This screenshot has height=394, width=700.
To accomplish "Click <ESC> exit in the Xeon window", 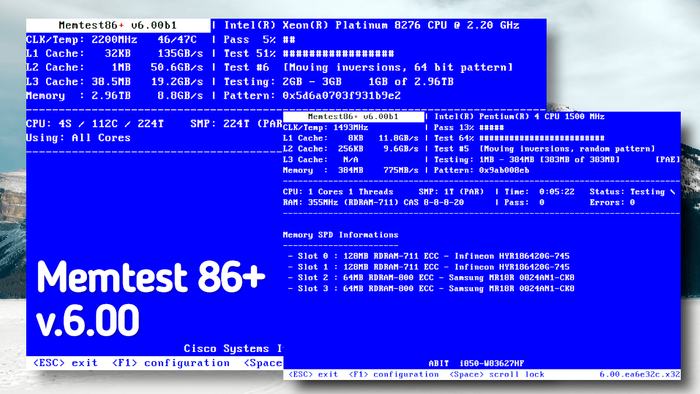I will tap(66, 363).
